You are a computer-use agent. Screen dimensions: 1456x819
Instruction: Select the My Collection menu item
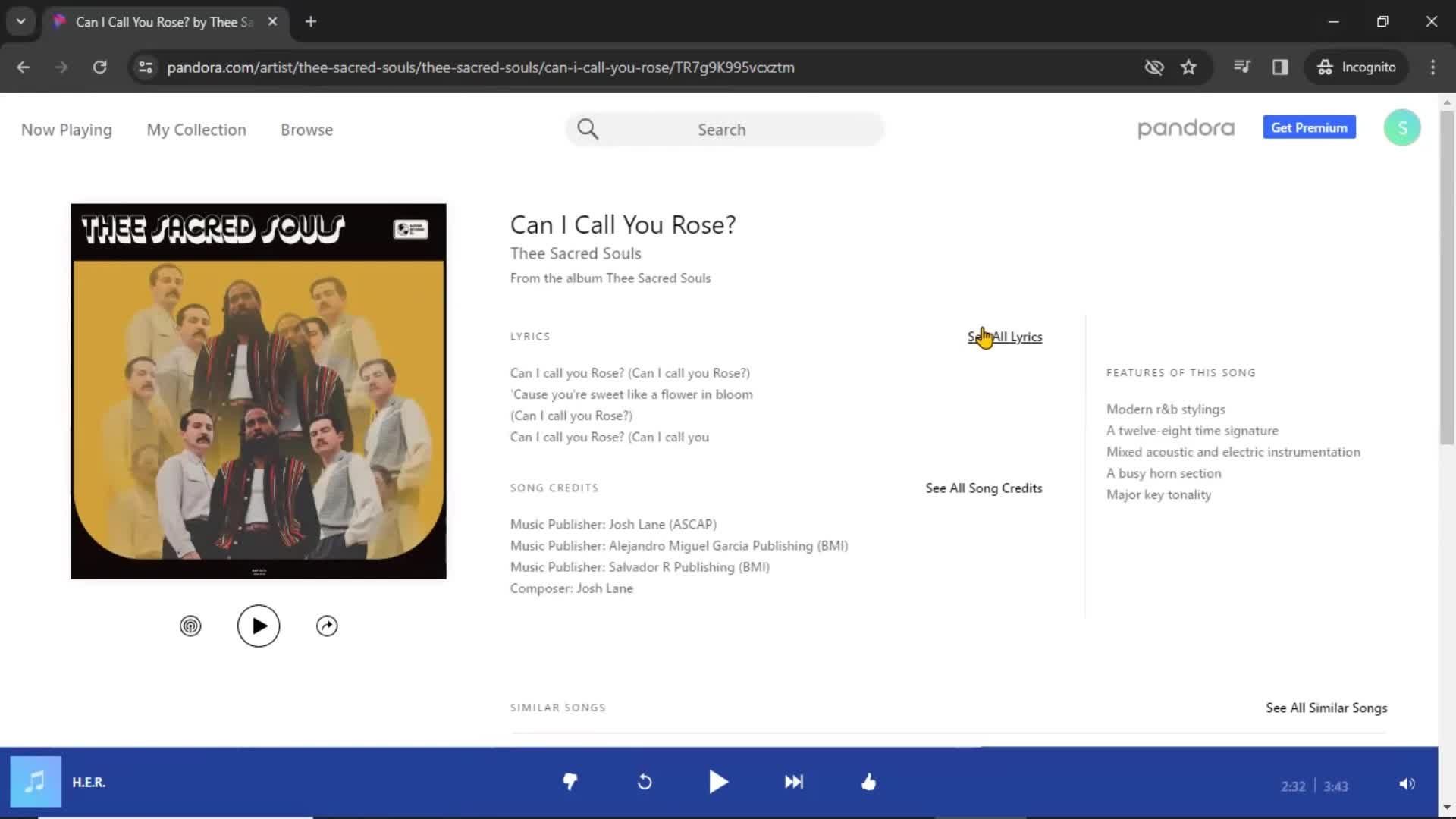tap(196, 129)
